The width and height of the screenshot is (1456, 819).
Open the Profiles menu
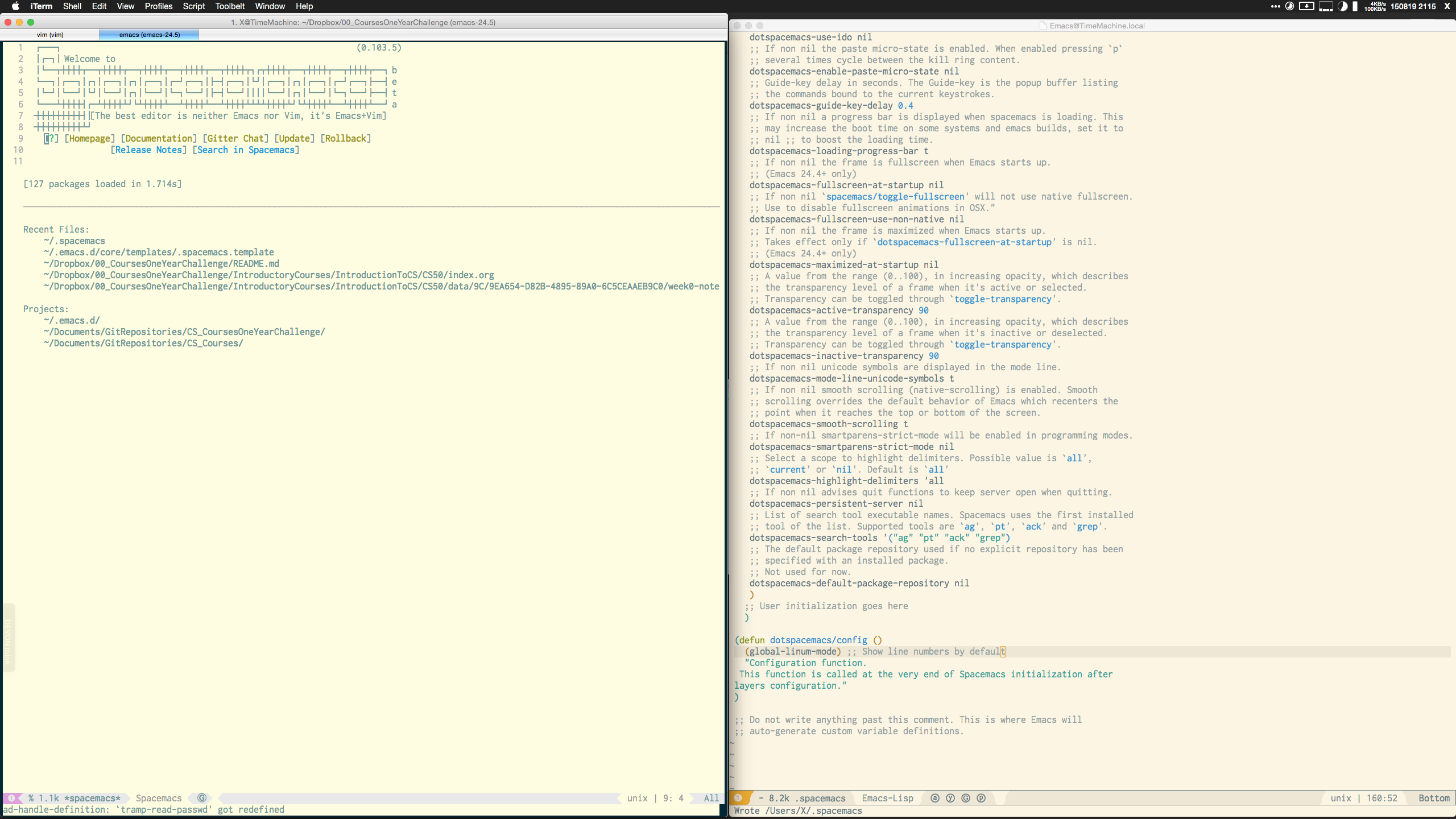point(159,6)
